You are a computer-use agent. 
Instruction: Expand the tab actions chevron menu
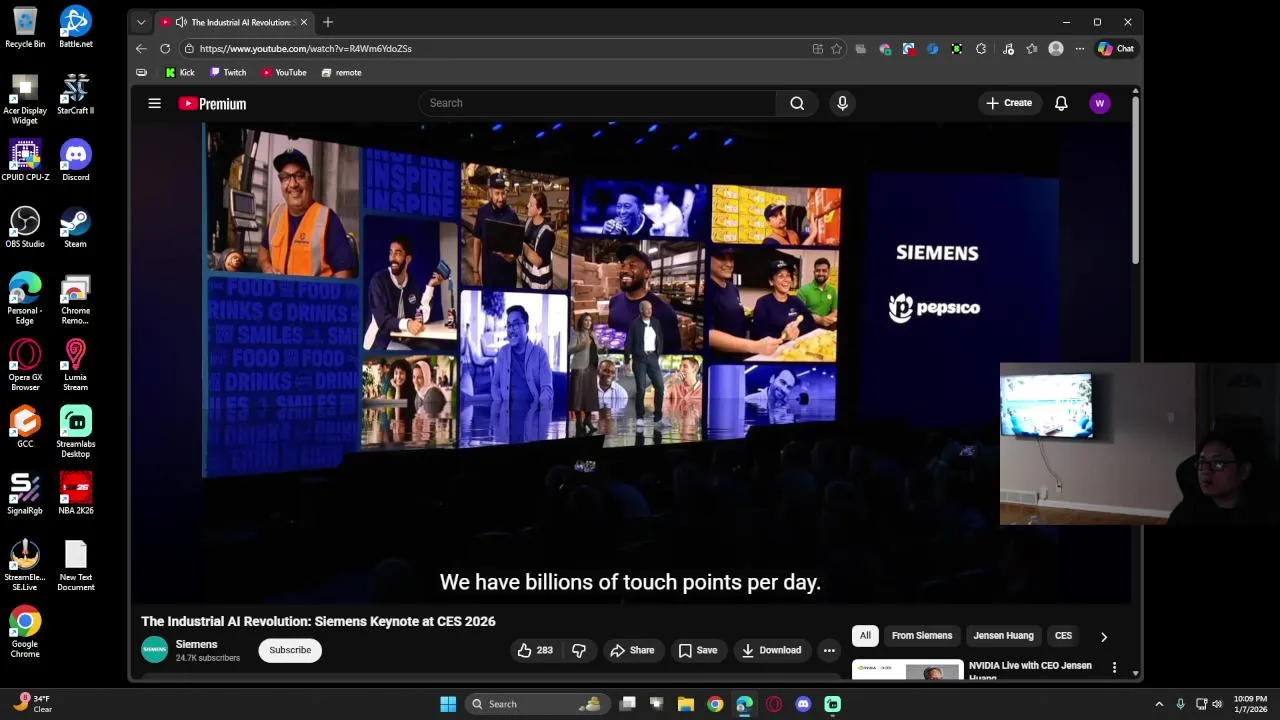click(141, 22)
